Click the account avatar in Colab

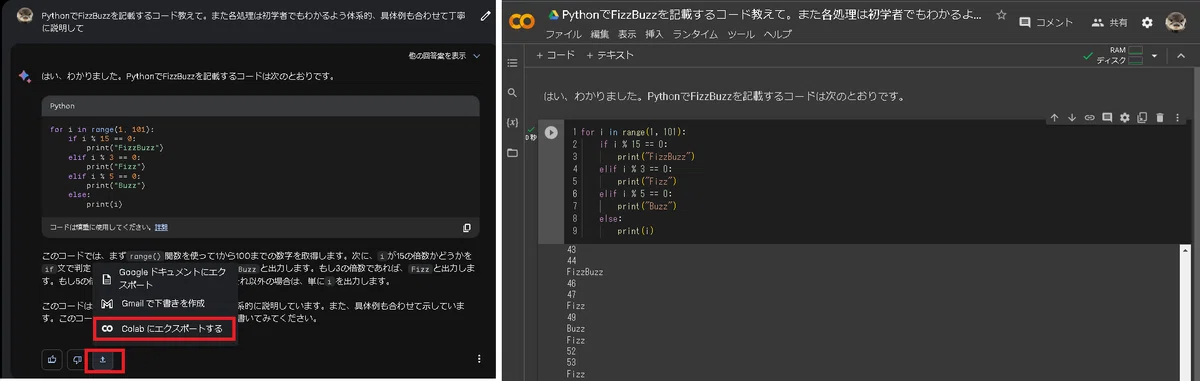coord(1177,22)
